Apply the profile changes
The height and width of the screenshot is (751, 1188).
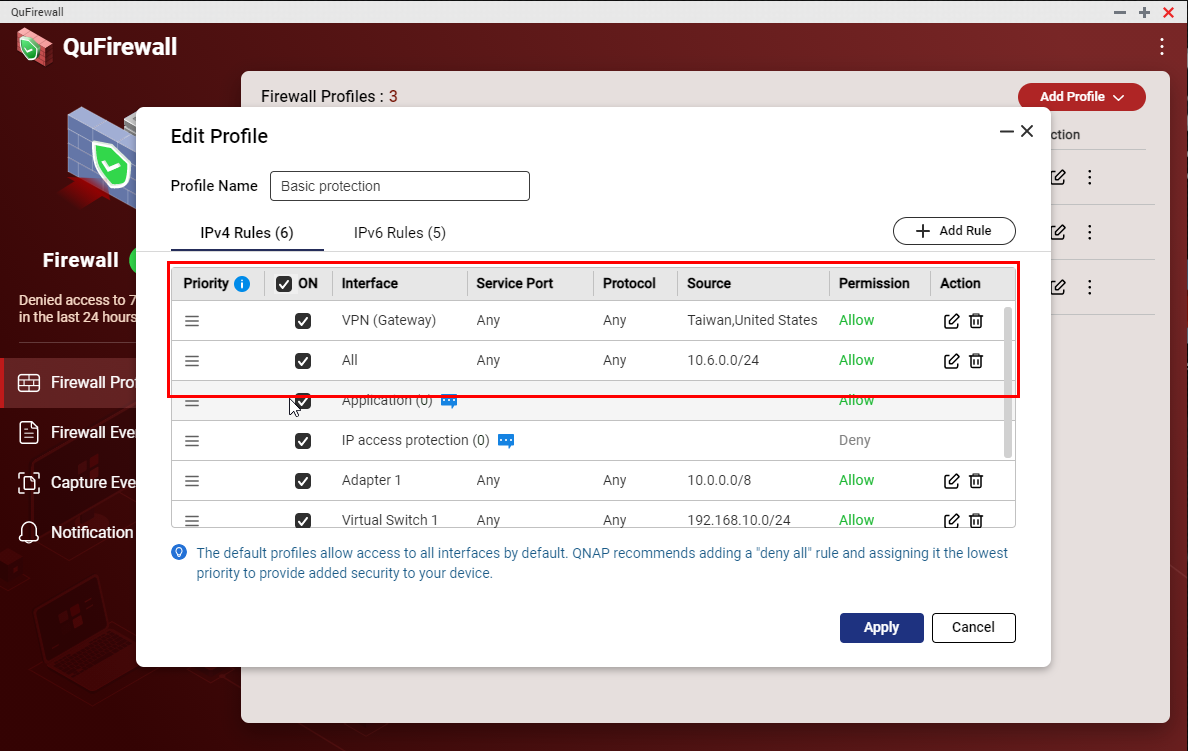click(x=881, y=628)
